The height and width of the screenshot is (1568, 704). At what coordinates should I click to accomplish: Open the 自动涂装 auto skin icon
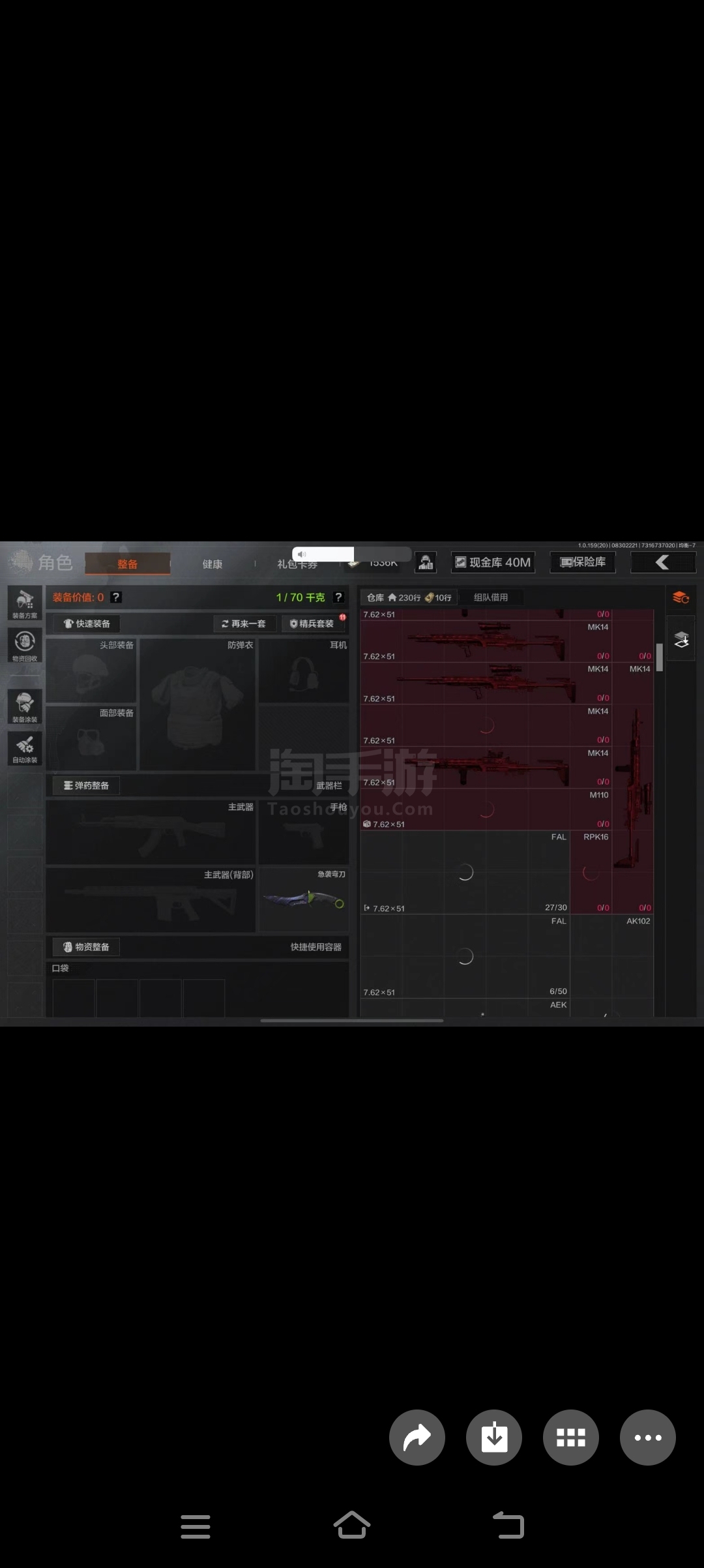click(x=25, y=747)
